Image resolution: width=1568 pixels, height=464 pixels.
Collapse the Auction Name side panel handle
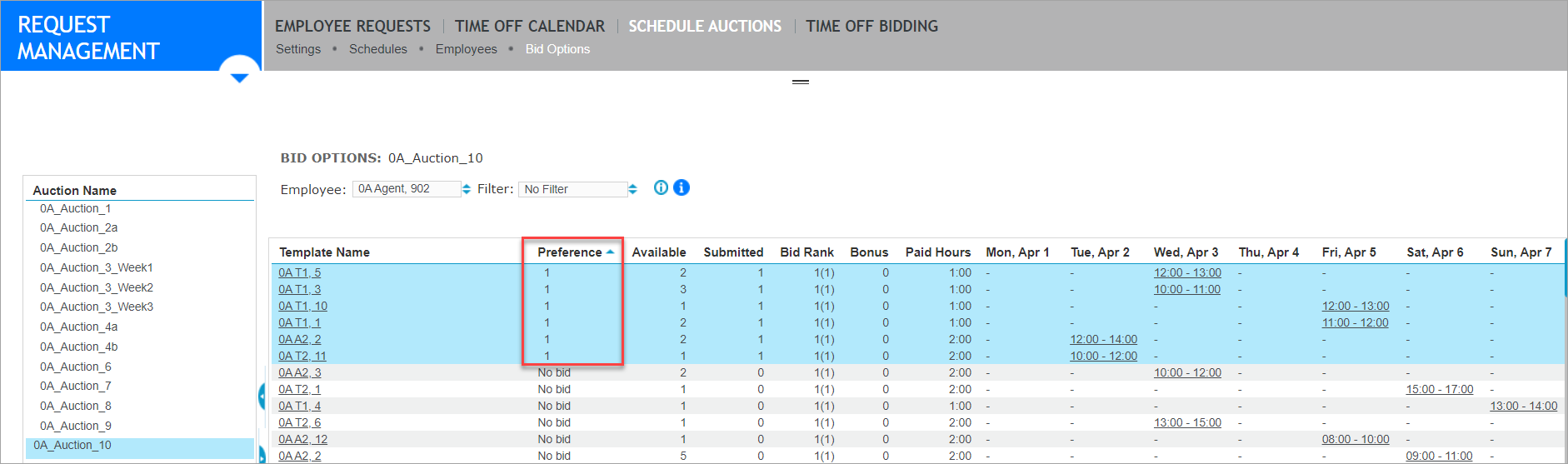pos(262,397)
